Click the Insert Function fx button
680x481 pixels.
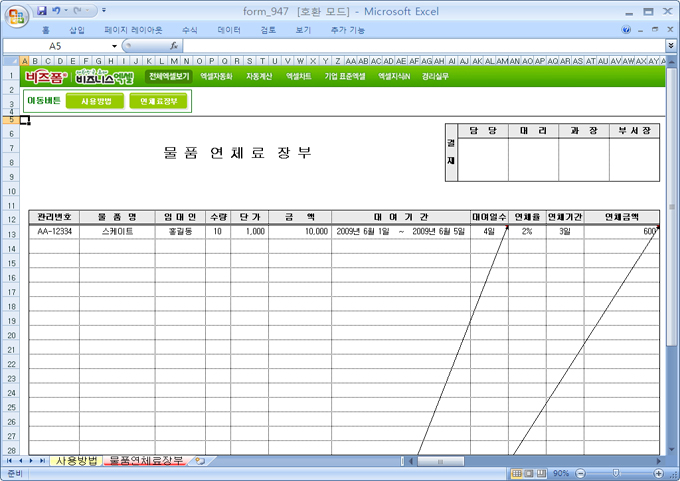click(174, 46)
